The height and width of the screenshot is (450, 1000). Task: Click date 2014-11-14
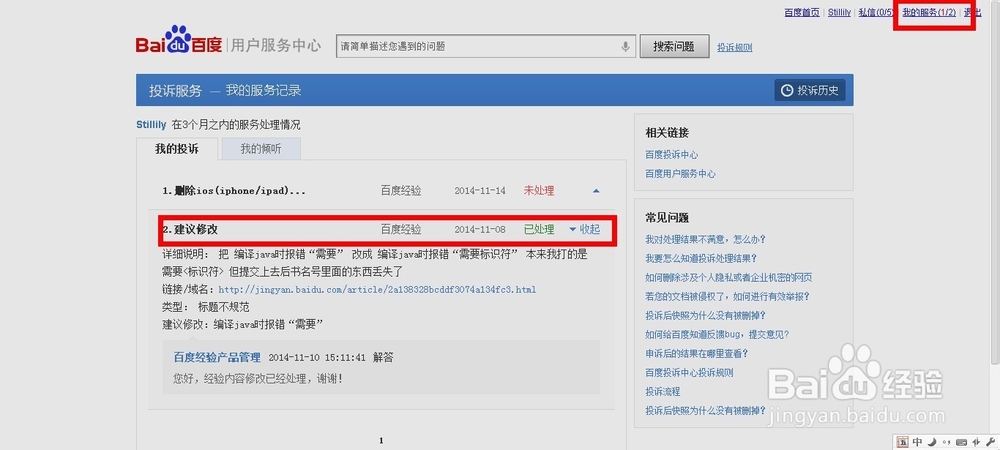(480, 191)
